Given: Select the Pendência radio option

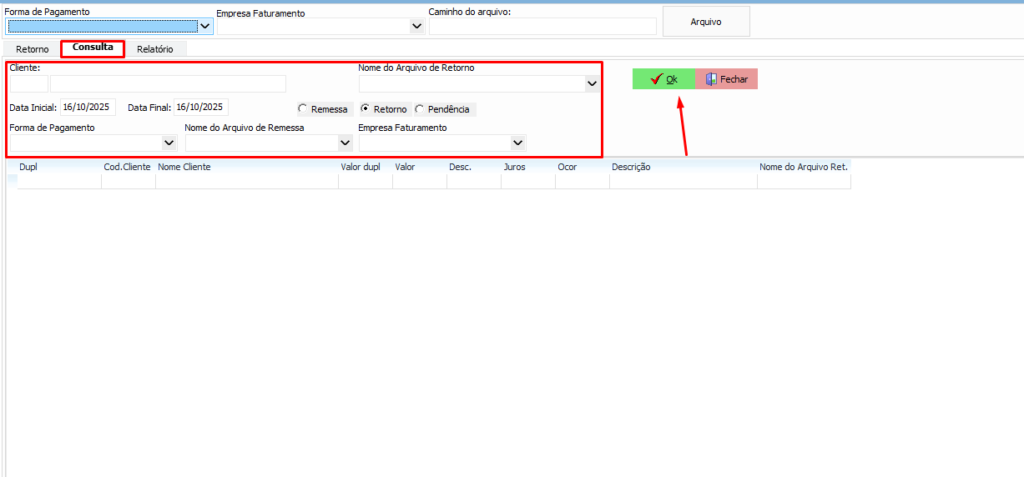Looking at the screenshot, I should (420, 109).
